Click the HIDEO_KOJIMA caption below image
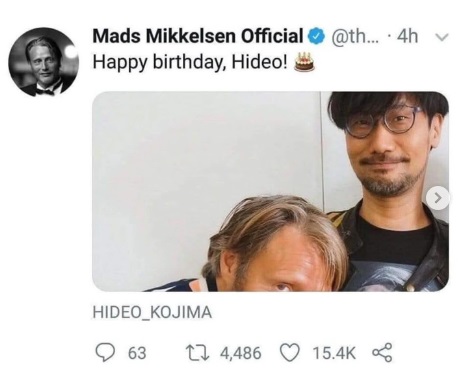This screenshot has width=458, height=379. tap(152, 312)
